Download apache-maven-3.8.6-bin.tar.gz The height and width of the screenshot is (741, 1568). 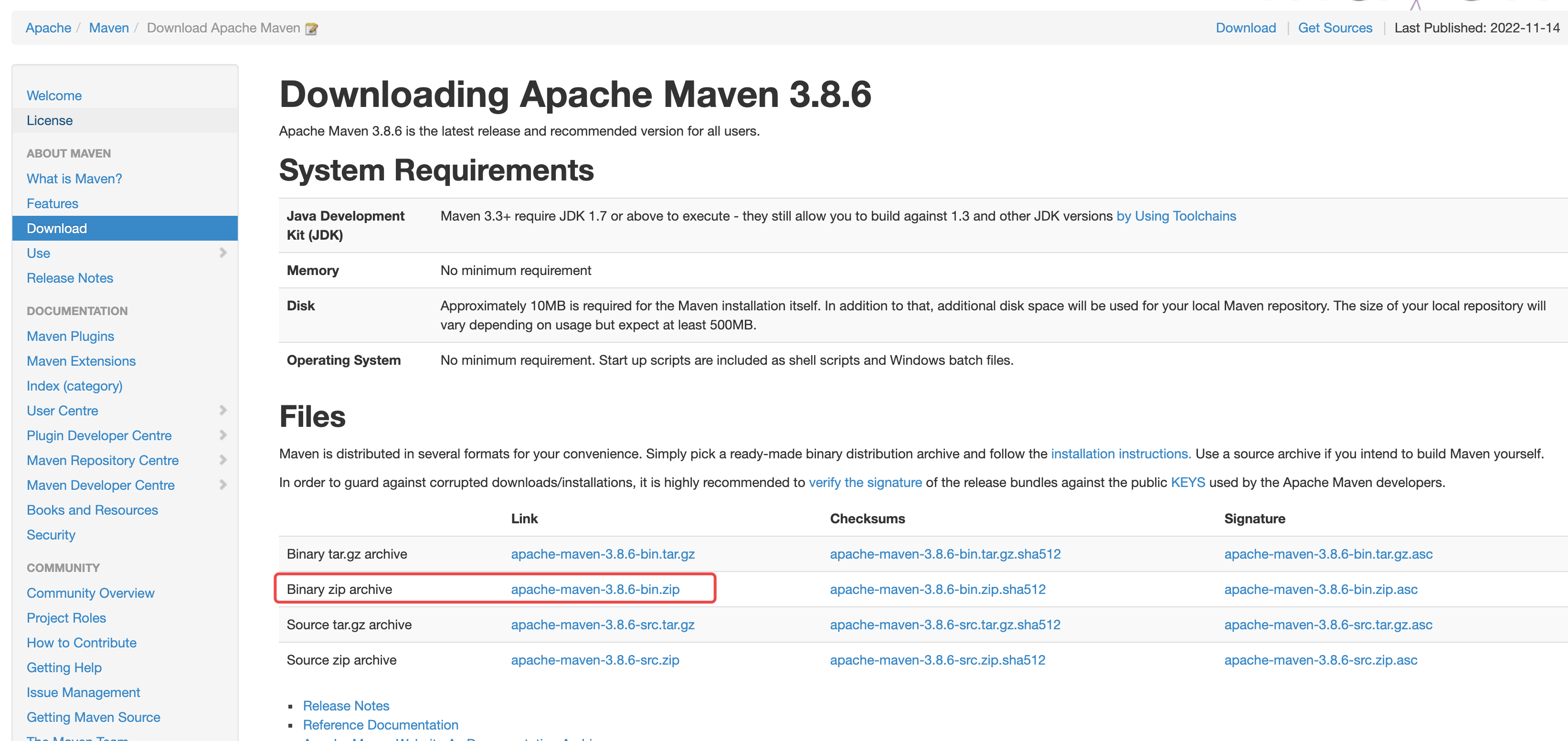[602, 554]
